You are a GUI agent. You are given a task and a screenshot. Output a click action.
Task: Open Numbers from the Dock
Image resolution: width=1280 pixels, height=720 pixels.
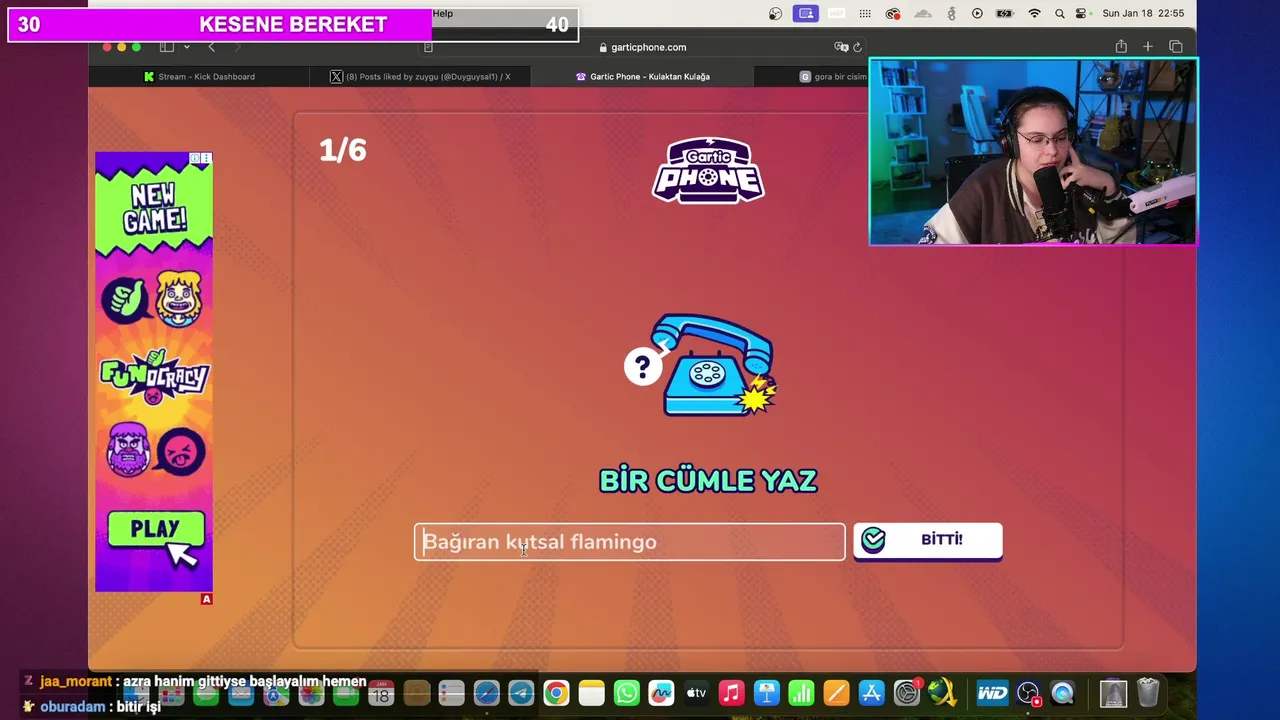[801, 693]
